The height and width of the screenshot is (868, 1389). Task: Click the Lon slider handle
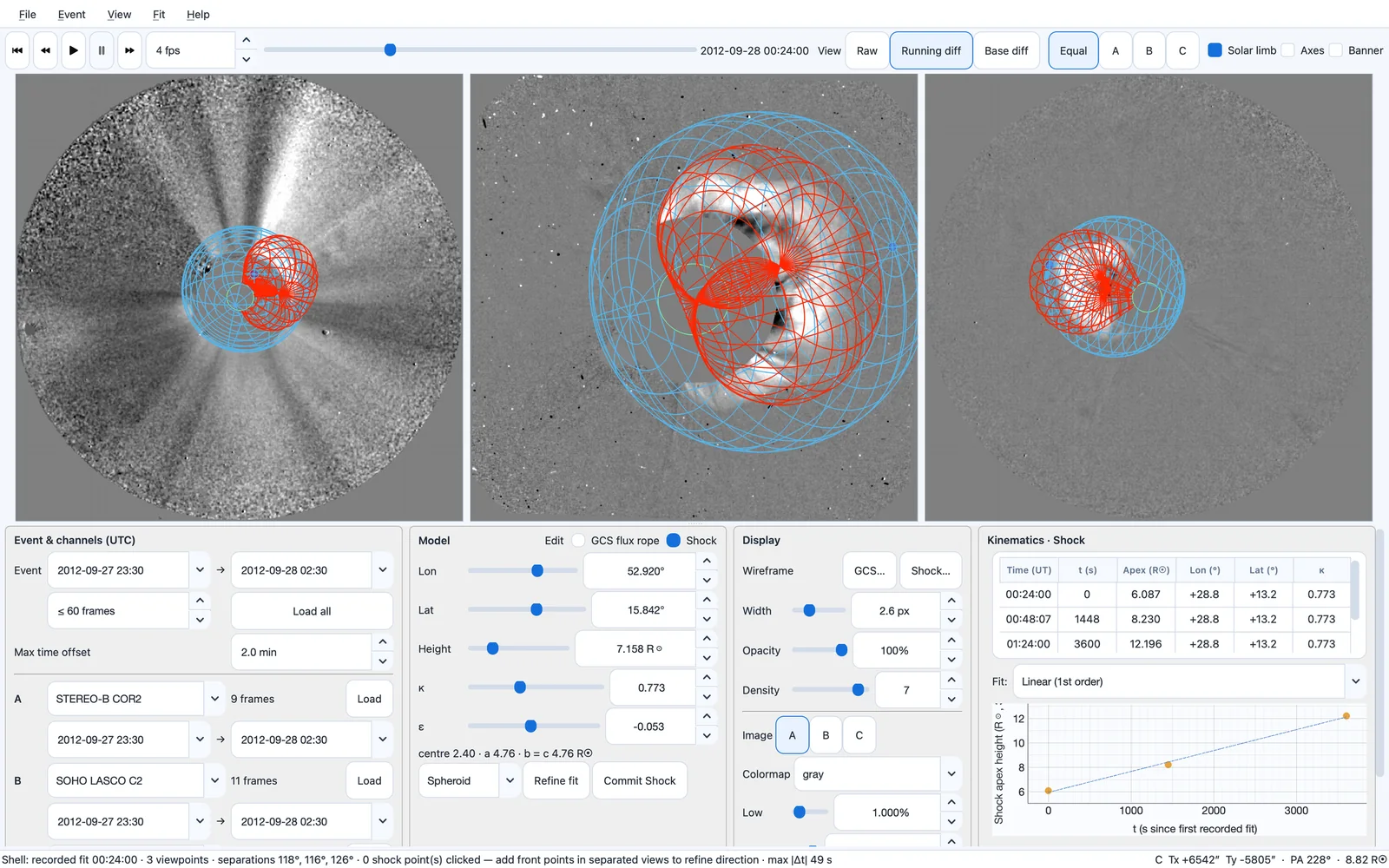pyautogui.click(x=537, y=570)
